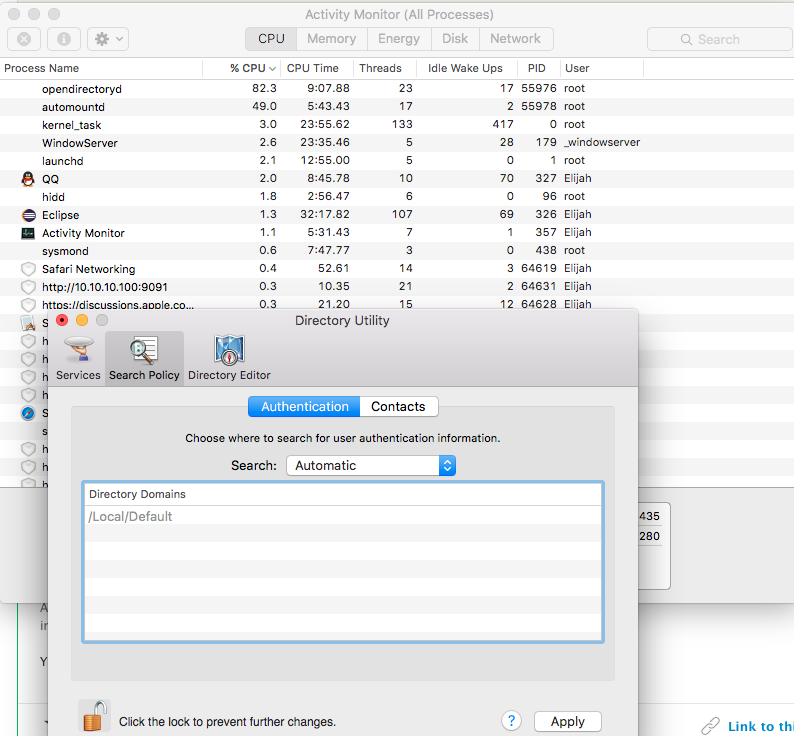The image size is (794, 736).
Task: Select the automountd process row
Action: pyautogui.click(x=397, y=107)
